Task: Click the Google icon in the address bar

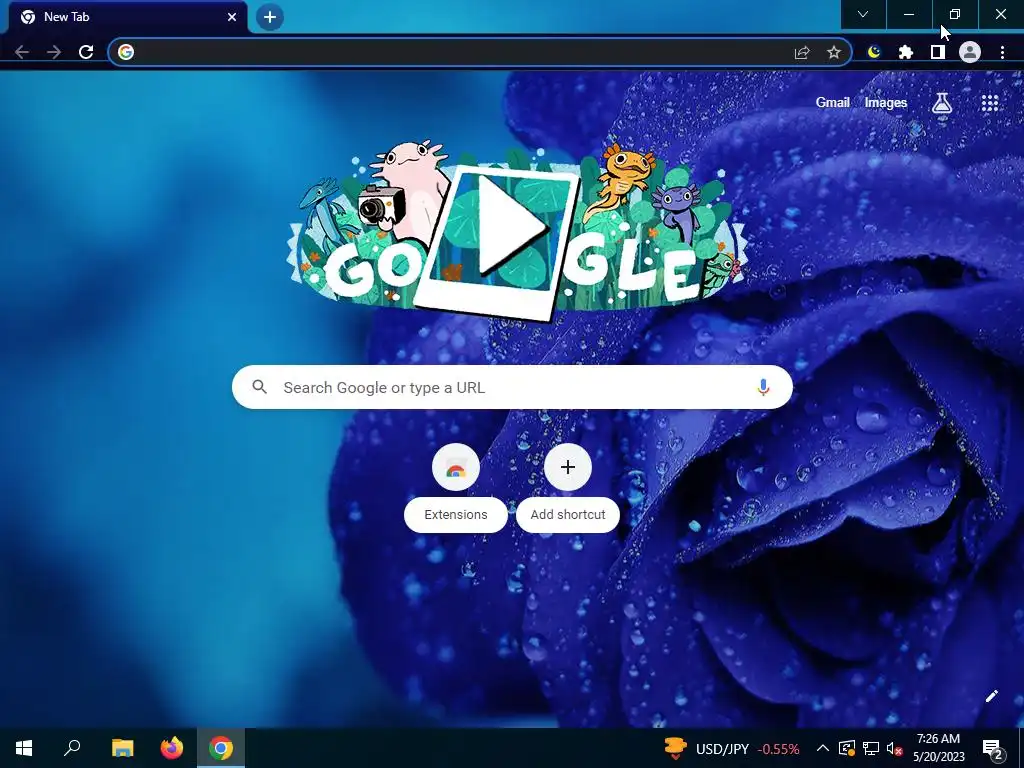Action: [x=126, y=52]
